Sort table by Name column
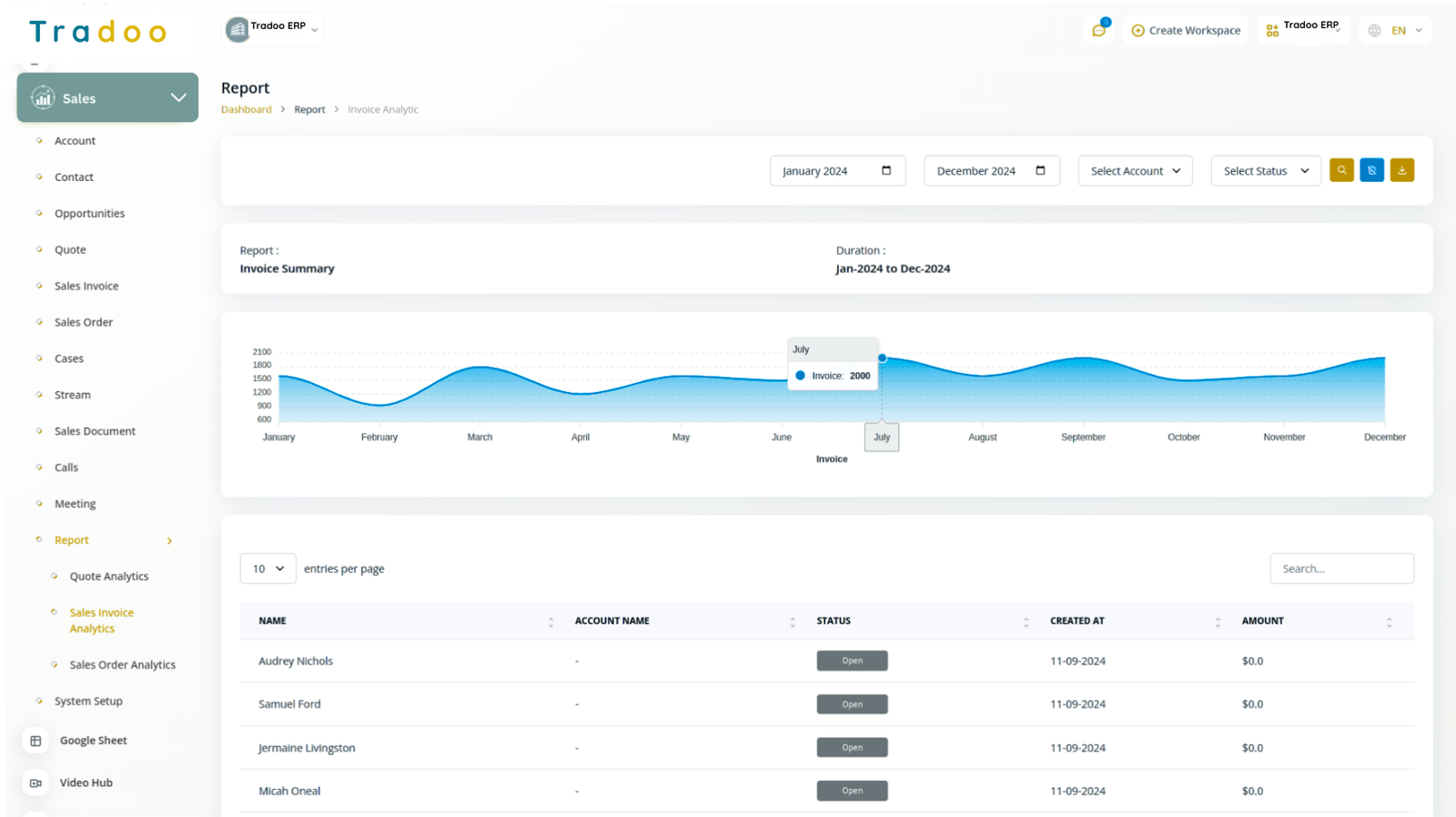 [x=551, y=621]
